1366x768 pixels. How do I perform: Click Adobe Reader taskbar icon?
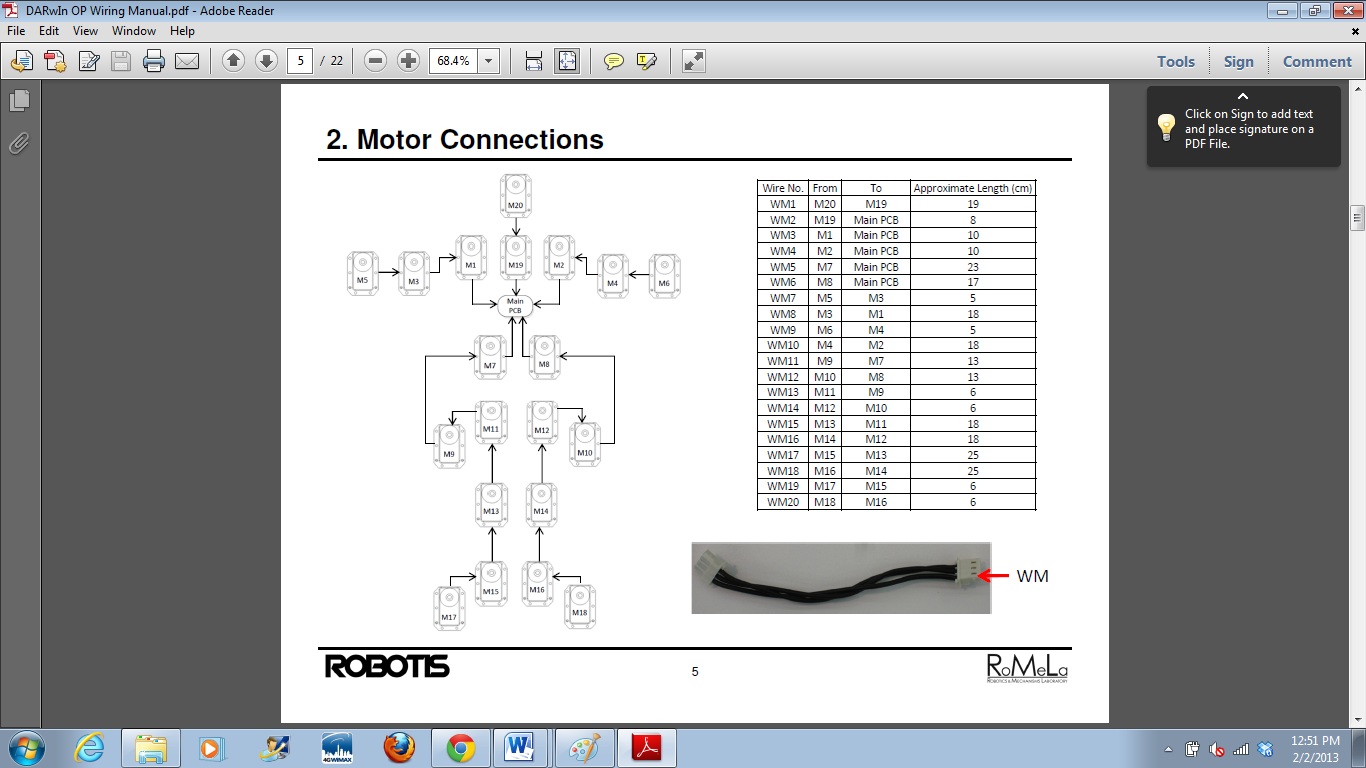[647, 748]
